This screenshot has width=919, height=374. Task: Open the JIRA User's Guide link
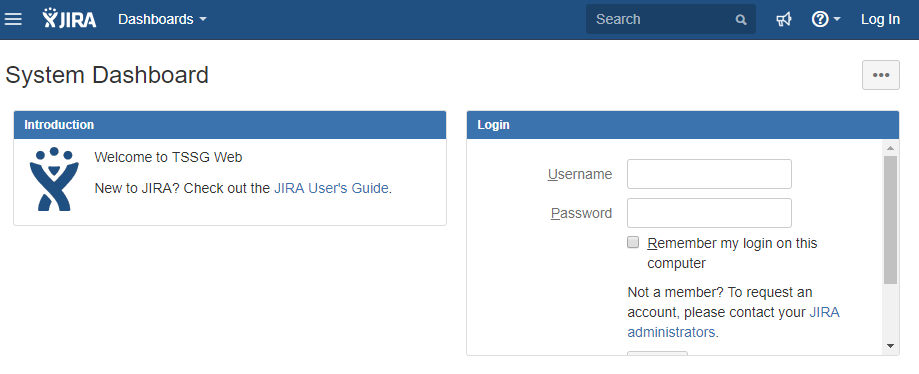331,188
